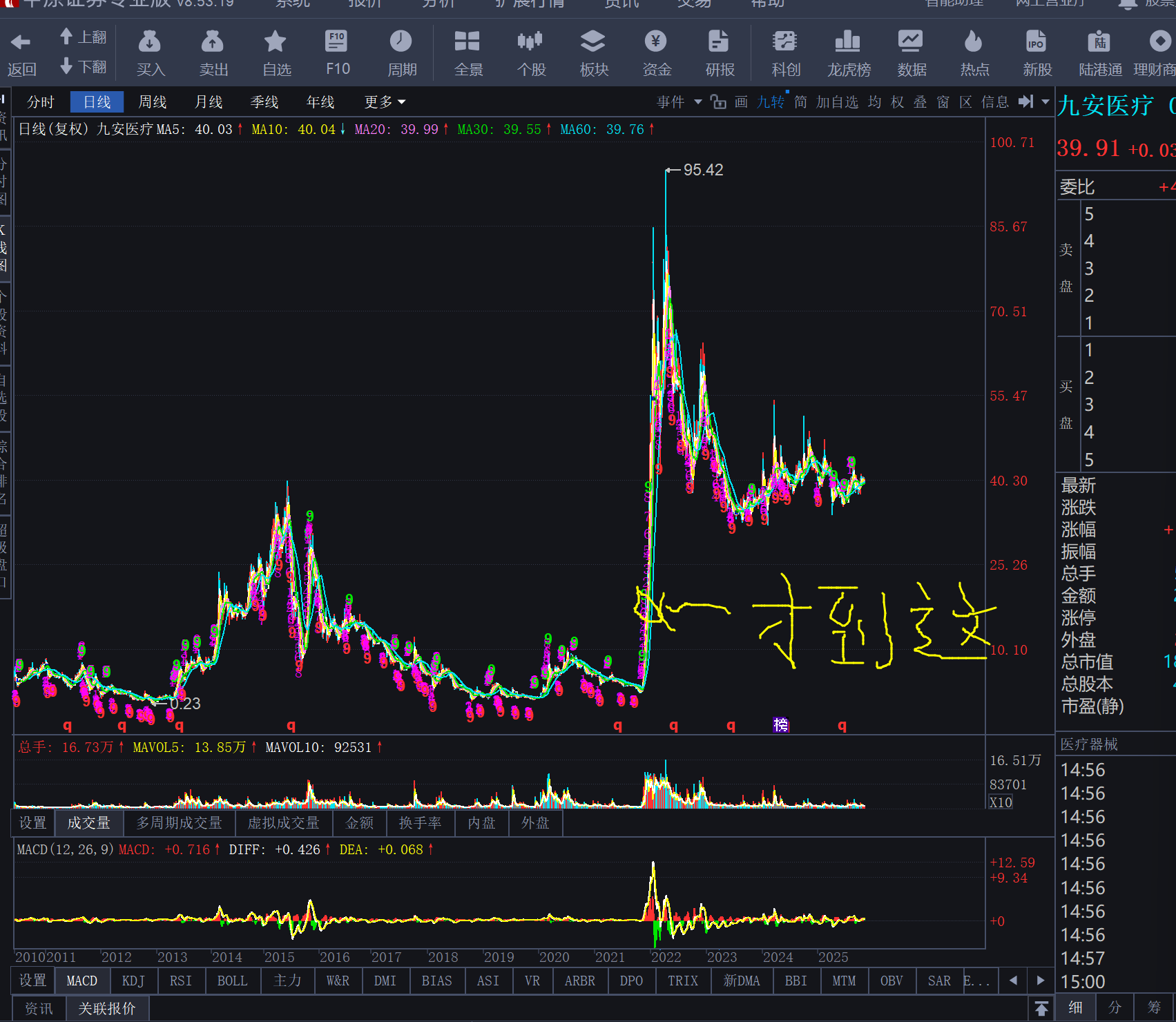
Task: Click the 返回 back arrow
Action: pyautogui.click(x=21, y=43)
